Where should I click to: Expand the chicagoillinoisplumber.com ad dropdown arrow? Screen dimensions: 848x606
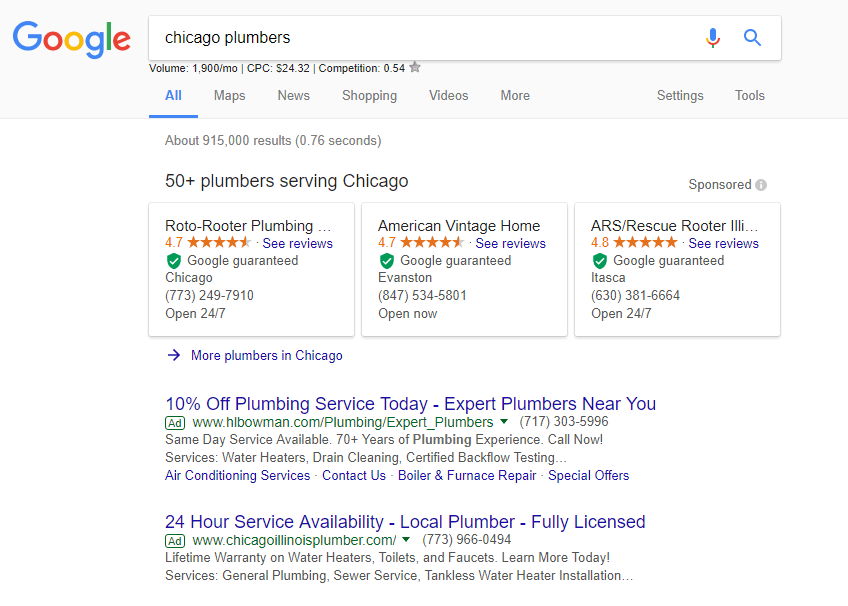[406, 540]
